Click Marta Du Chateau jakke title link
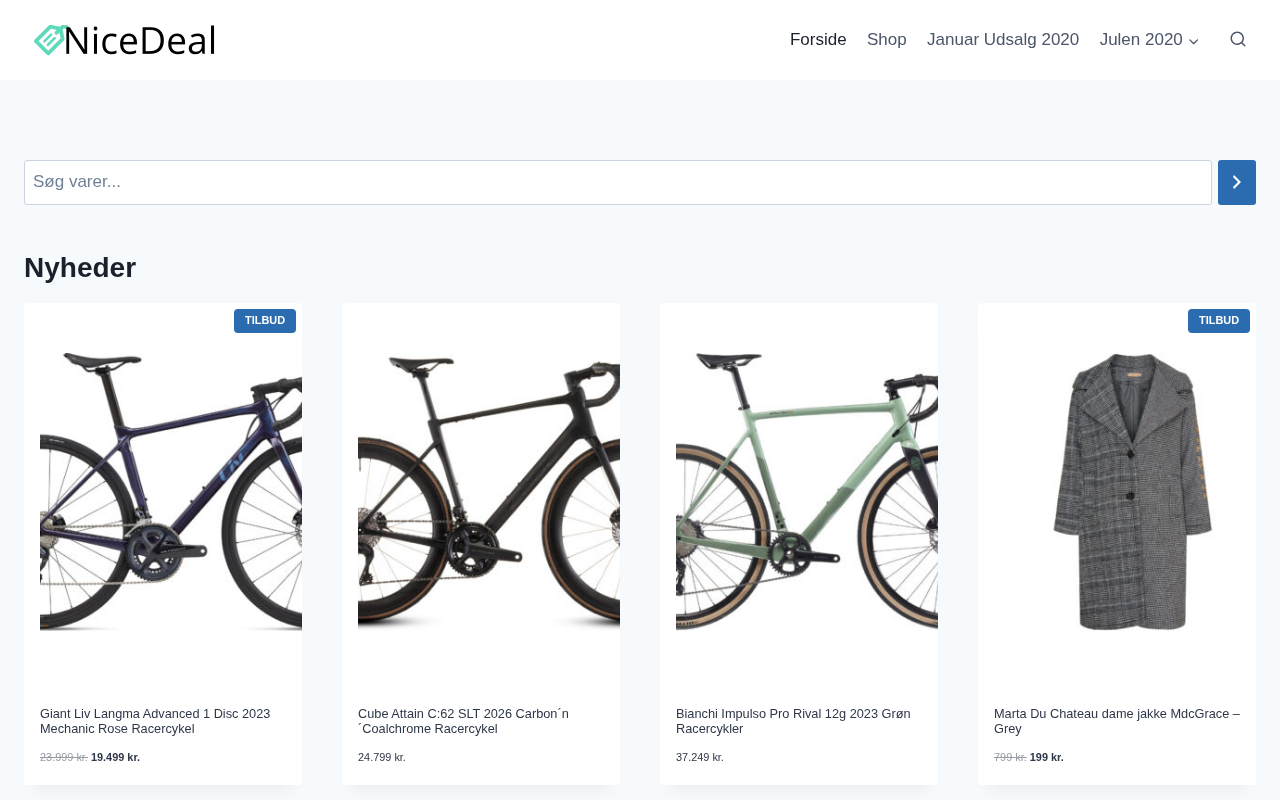This screenshot has height=800, width=1280. click(x=1116, y=721)
